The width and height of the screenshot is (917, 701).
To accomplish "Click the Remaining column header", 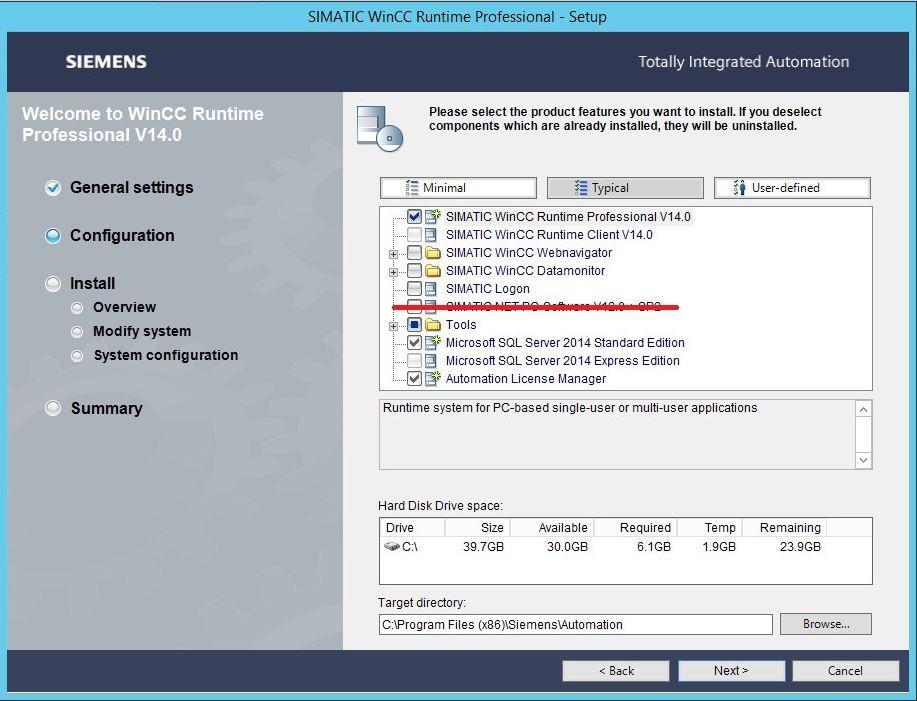I will tap(785, 527).
